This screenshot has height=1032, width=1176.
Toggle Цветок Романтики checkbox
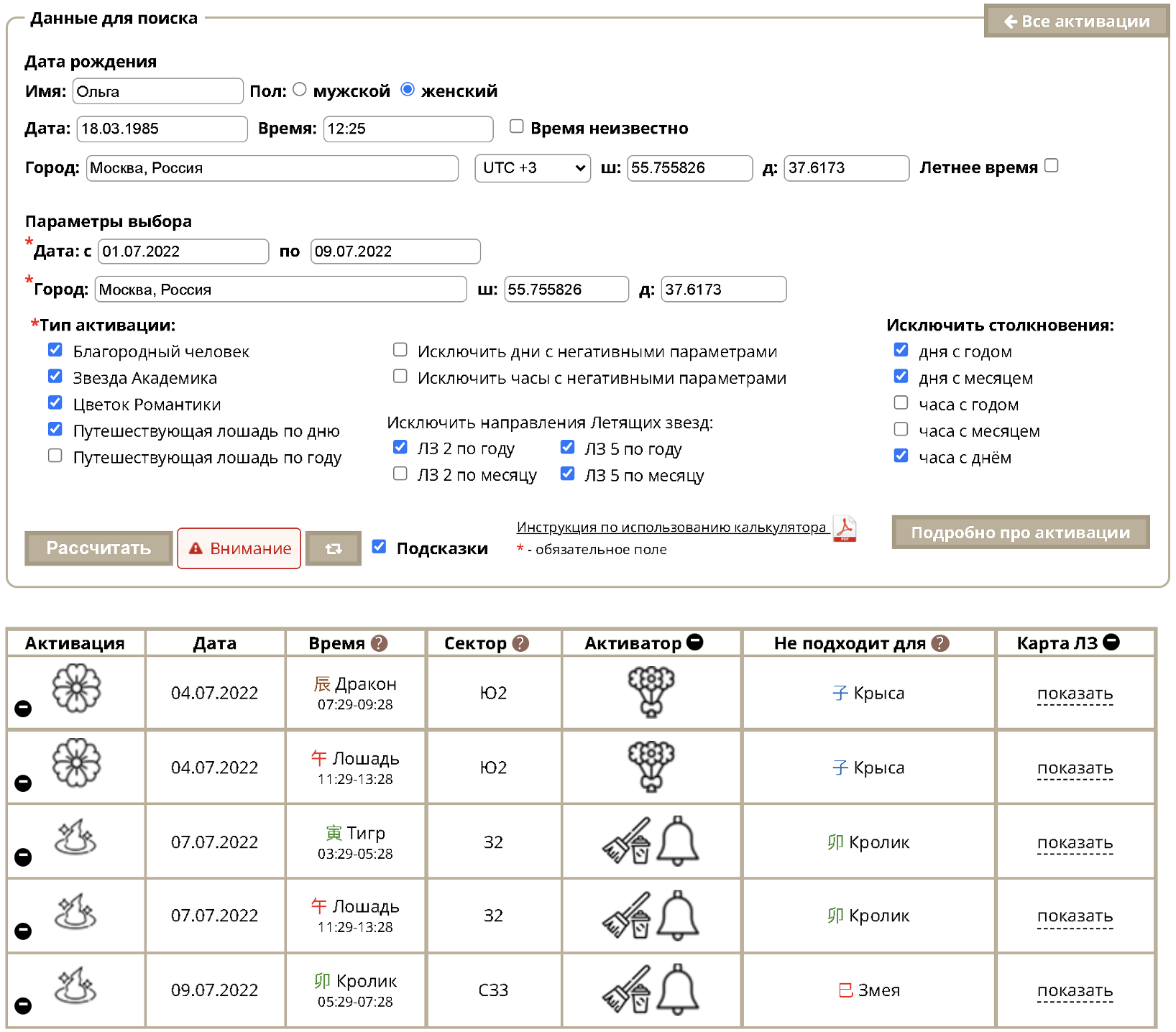[x=55, y=402]
